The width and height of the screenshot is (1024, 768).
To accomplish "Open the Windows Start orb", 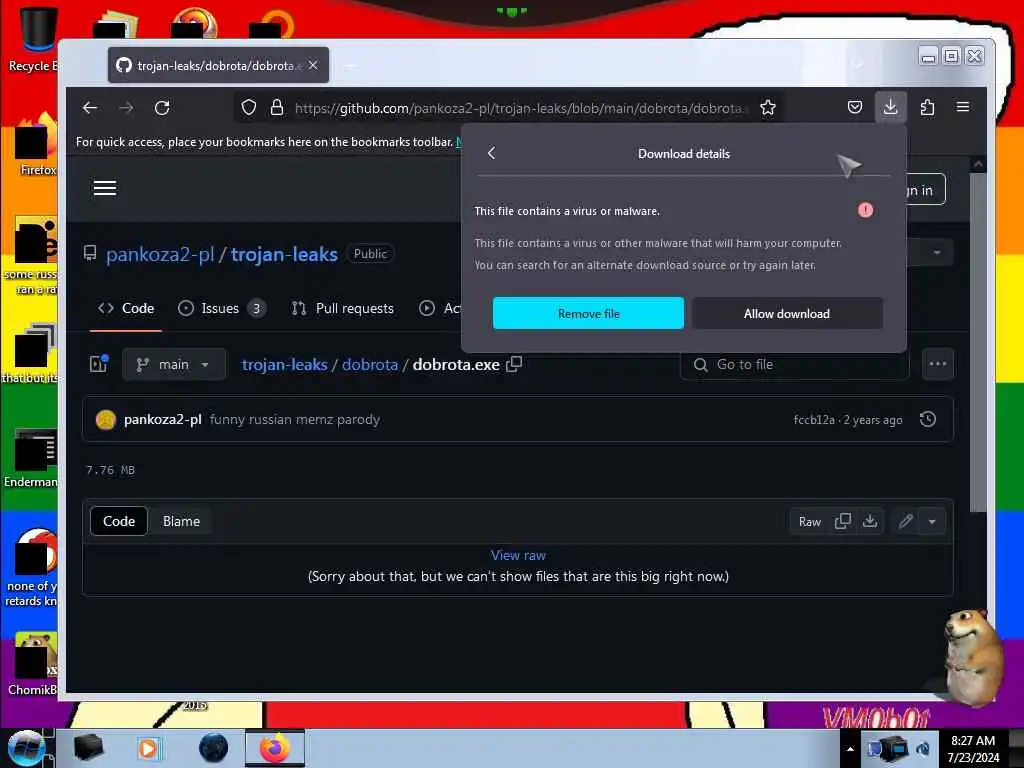I will (x=27, y=748).
